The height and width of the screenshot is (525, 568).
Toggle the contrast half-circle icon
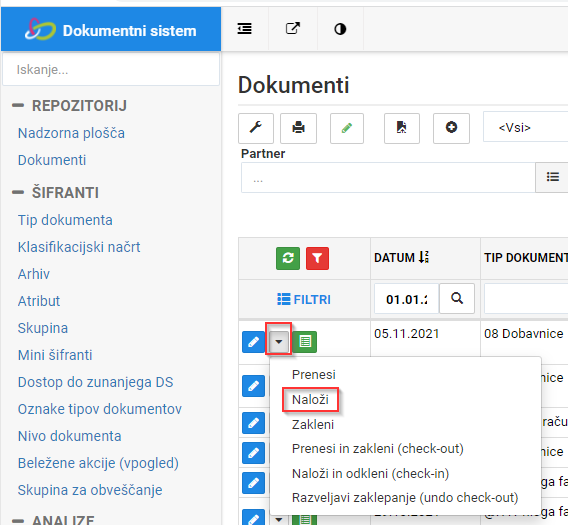pos(340,29)
